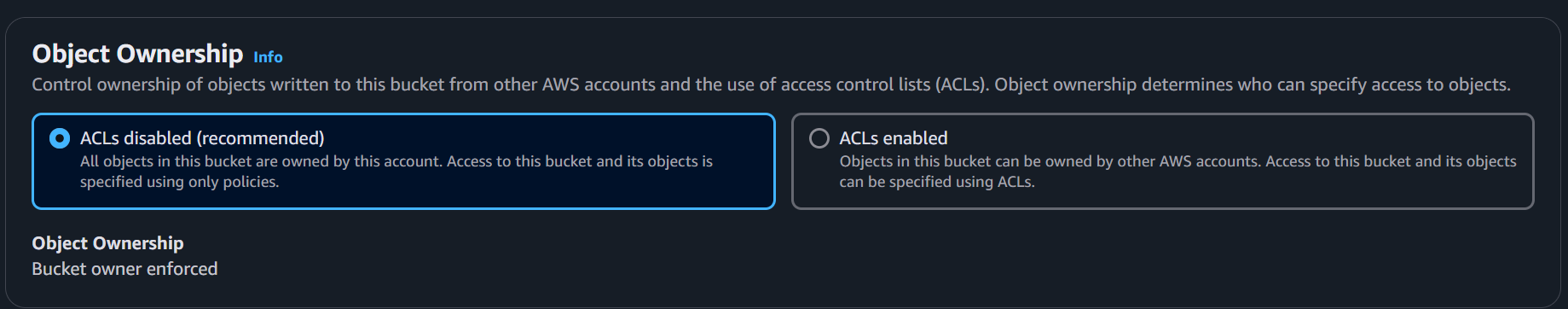Choose the ACLs enabled option tile
Screen dimensions: 1568x309
pyautogui.click(x=1163, y=161)
